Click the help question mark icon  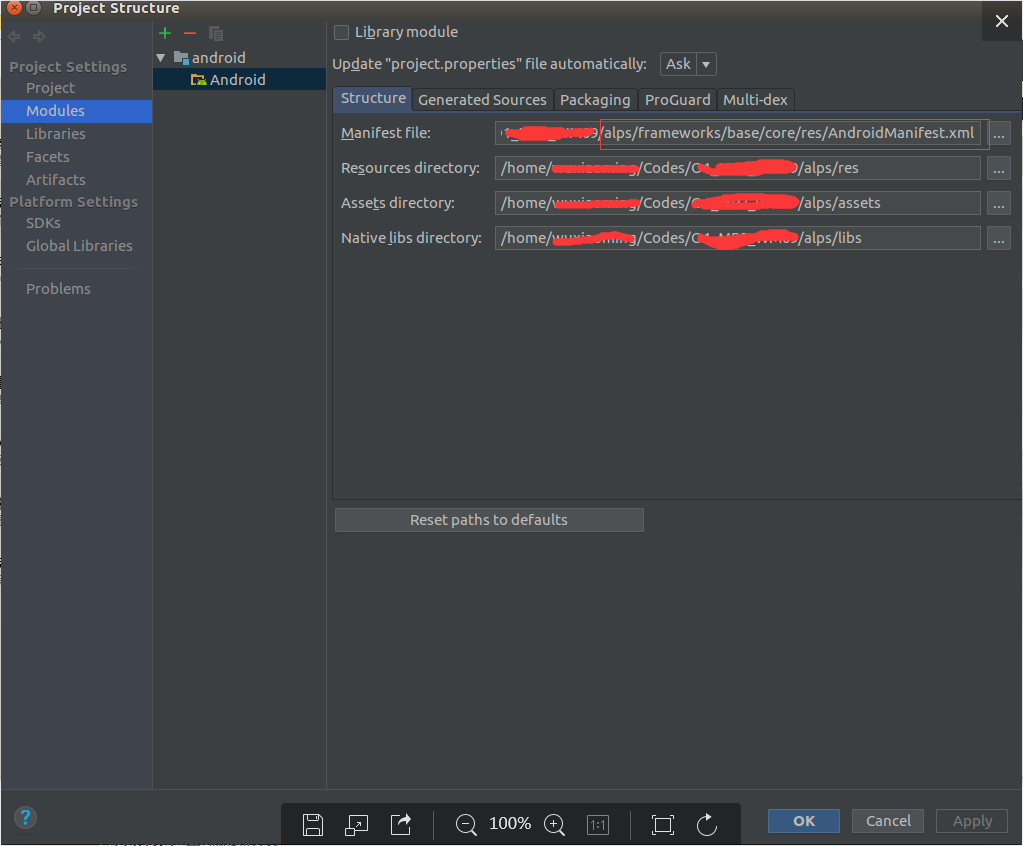point(24,817)
